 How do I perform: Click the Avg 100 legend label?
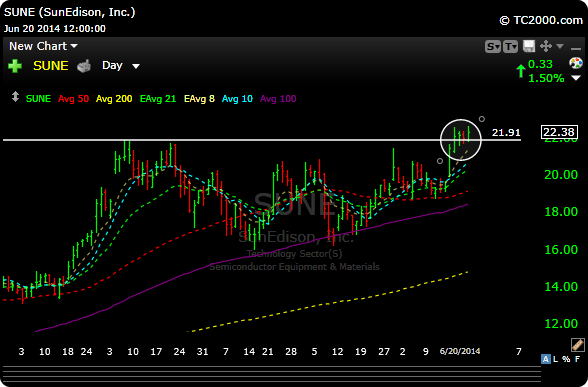click(278, 99)
